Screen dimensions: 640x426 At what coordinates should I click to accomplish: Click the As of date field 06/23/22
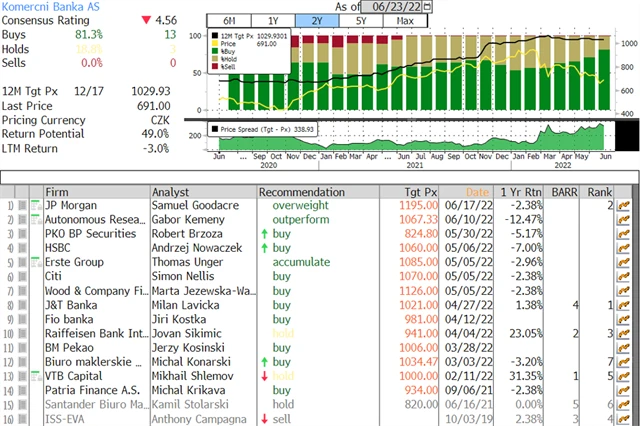point(392,7)
